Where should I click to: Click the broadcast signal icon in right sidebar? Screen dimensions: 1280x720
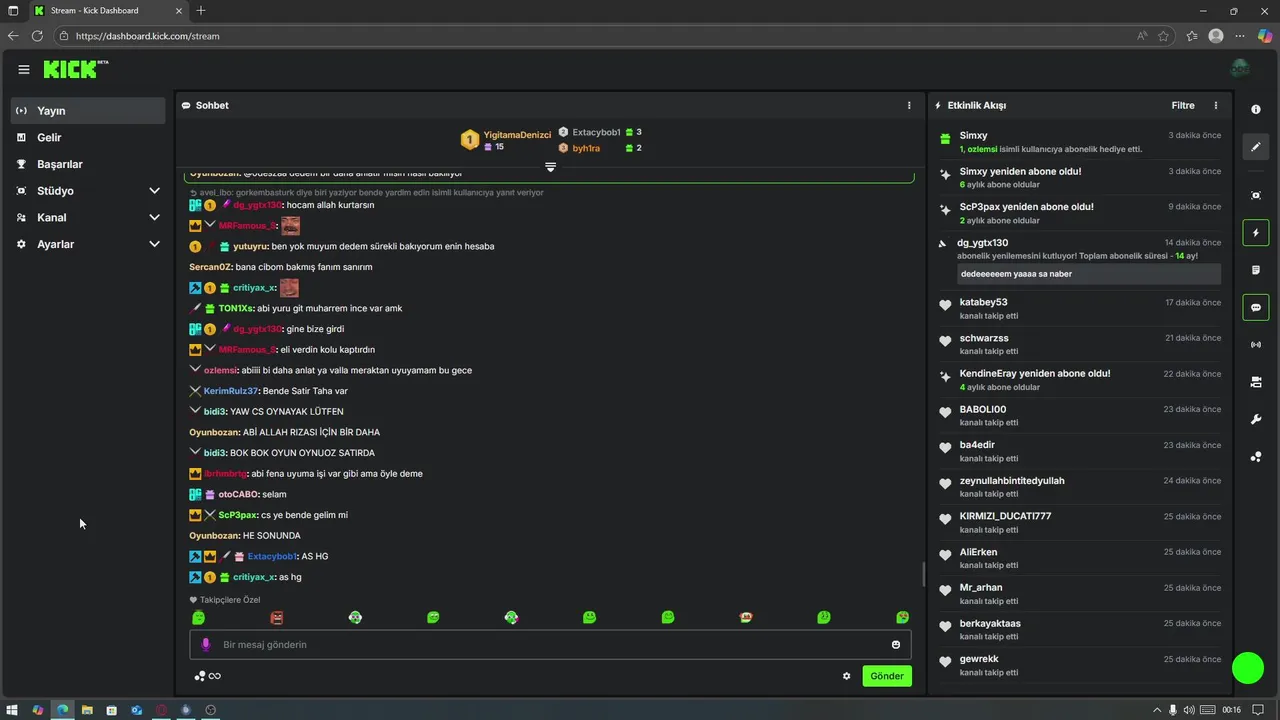(1256, 345)
